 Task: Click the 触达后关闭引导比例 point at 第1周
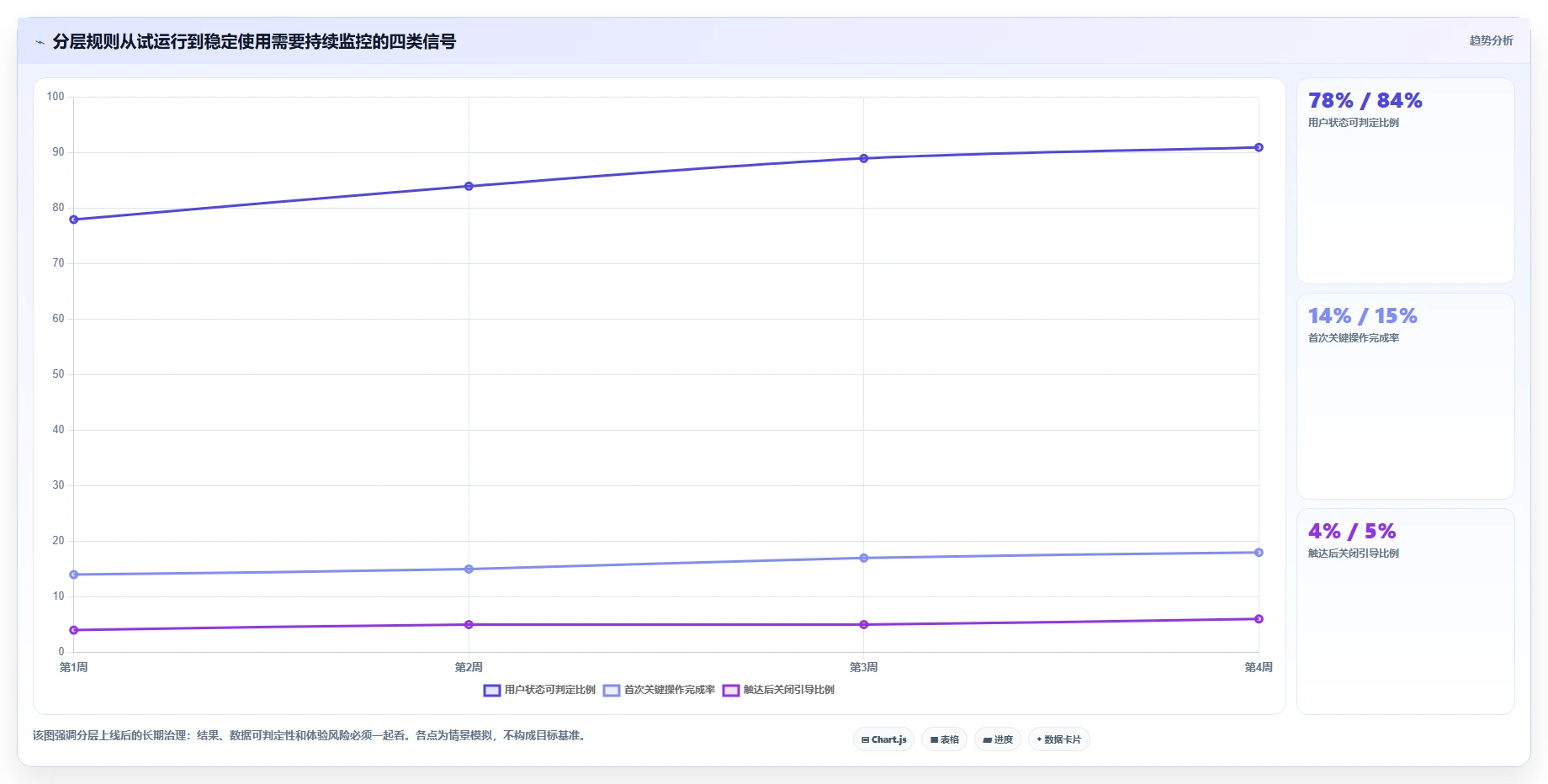pos(74,630)
